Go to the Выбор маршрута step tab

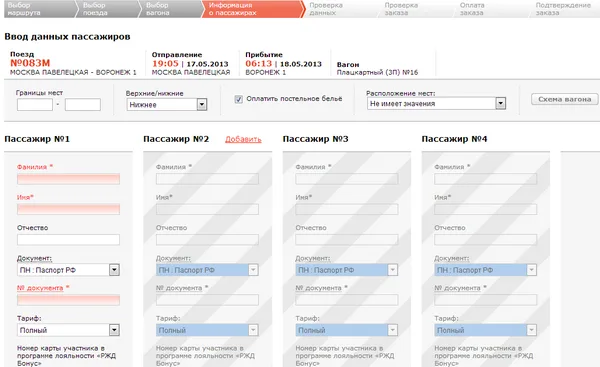coord(38,9)
